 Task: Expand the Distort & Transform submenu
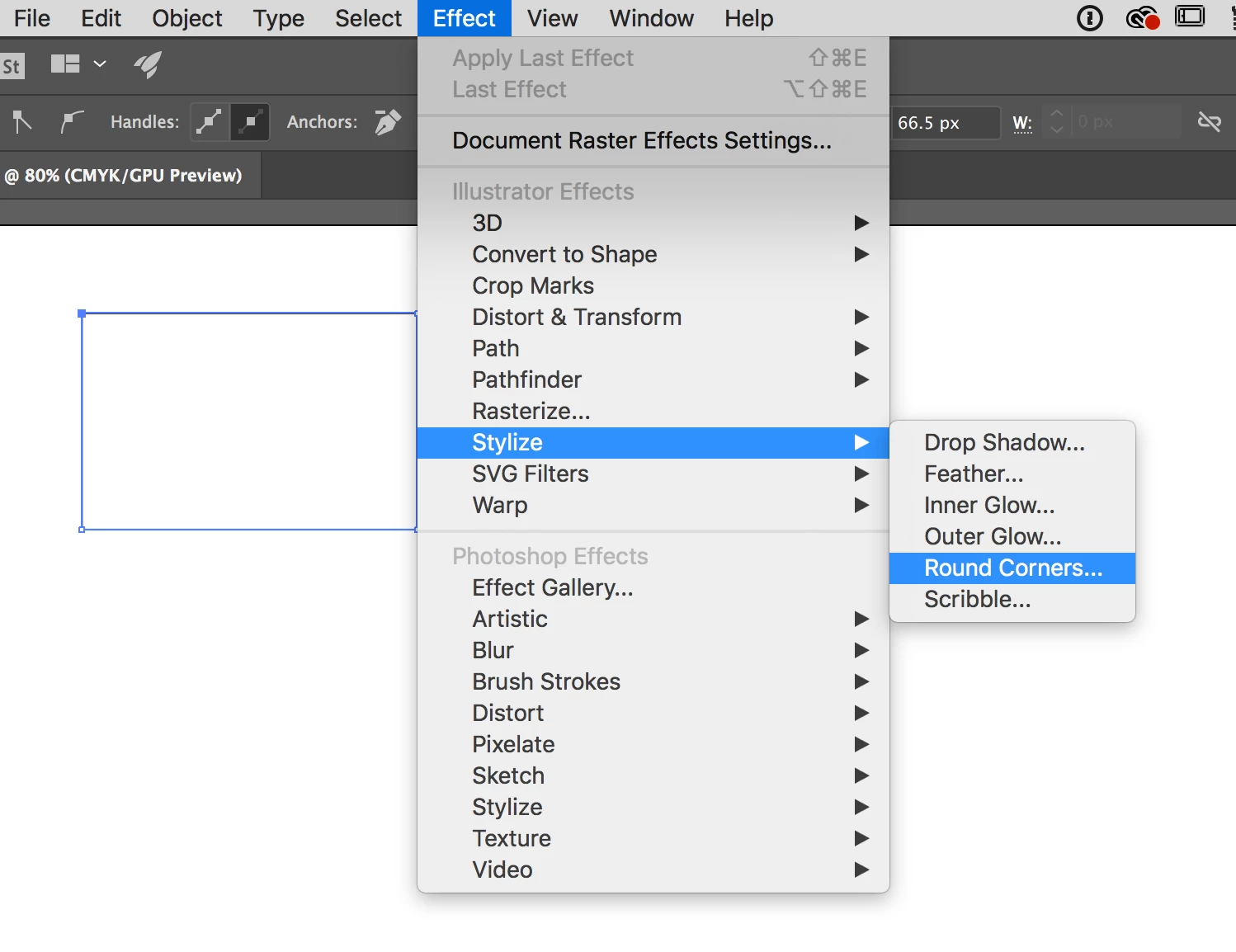pyautogui.click(x=653, y=317)
